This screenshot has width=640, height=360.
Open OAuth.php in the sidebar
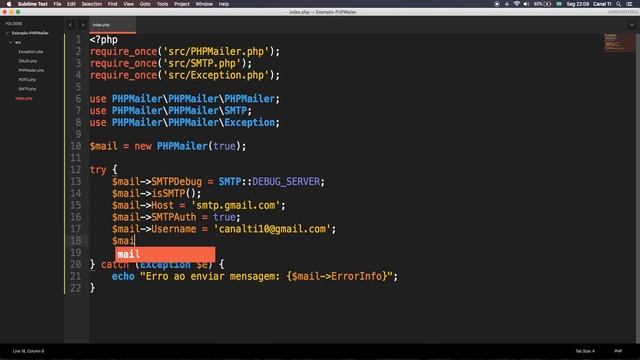(27, 61)
